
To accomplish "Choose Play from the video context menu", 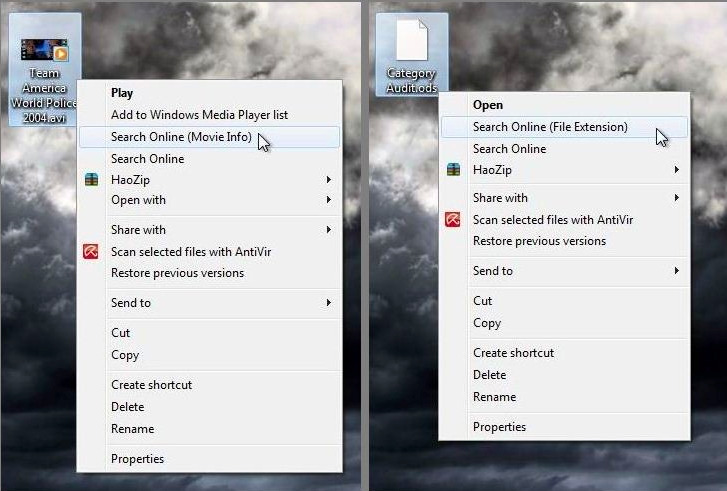I will pyautogui.click(x=122, y=93).
